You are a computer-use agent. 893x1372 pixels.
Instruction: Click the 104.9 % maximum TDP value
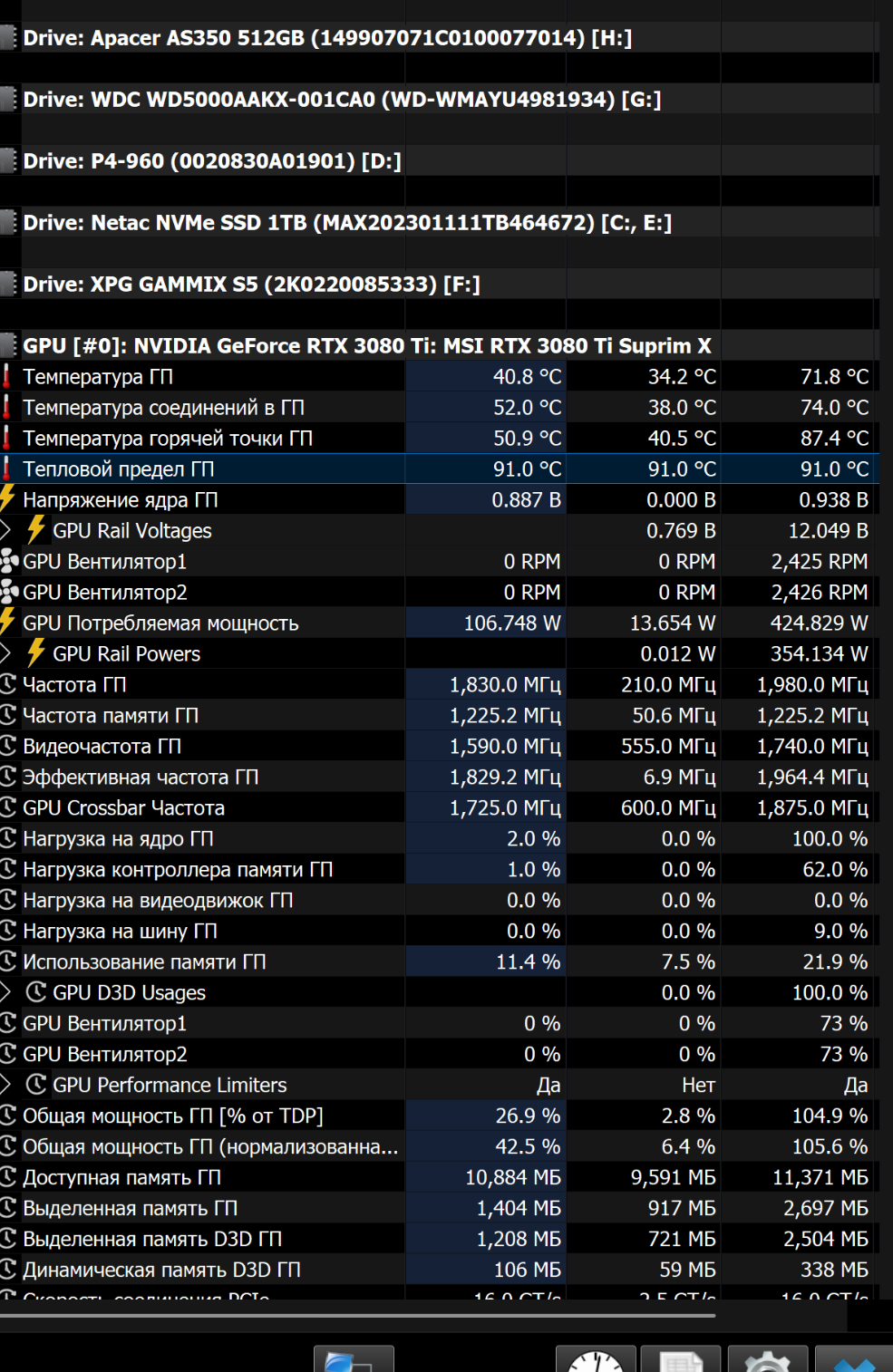tap(830, 1116)
